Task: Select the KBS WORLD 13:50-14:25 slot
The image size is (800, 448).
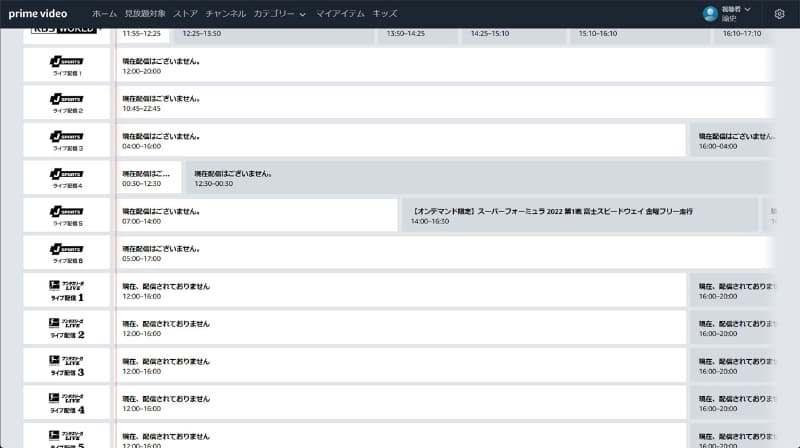Action: (x=417, y=36)
